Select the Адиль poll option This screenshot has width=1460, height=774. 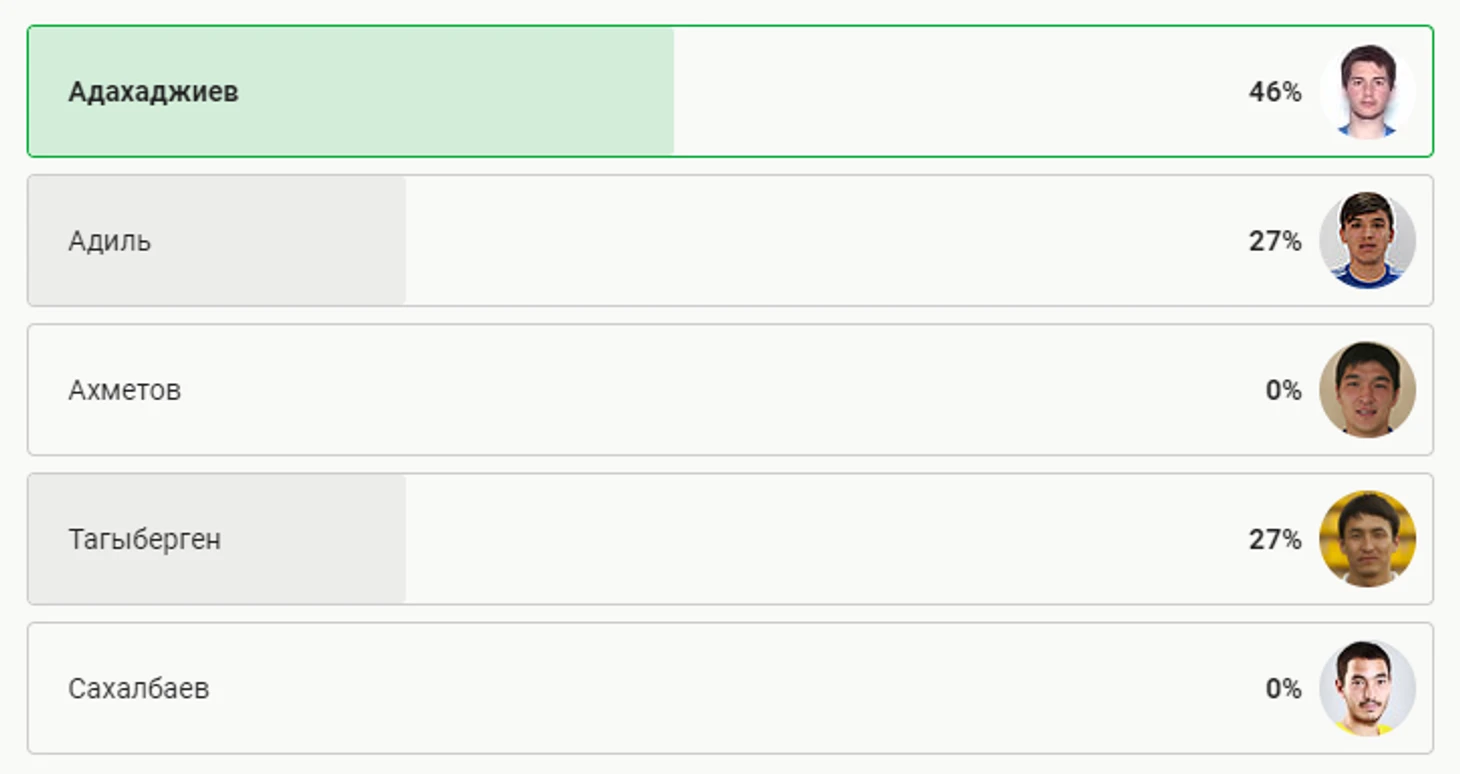(730, 240)
